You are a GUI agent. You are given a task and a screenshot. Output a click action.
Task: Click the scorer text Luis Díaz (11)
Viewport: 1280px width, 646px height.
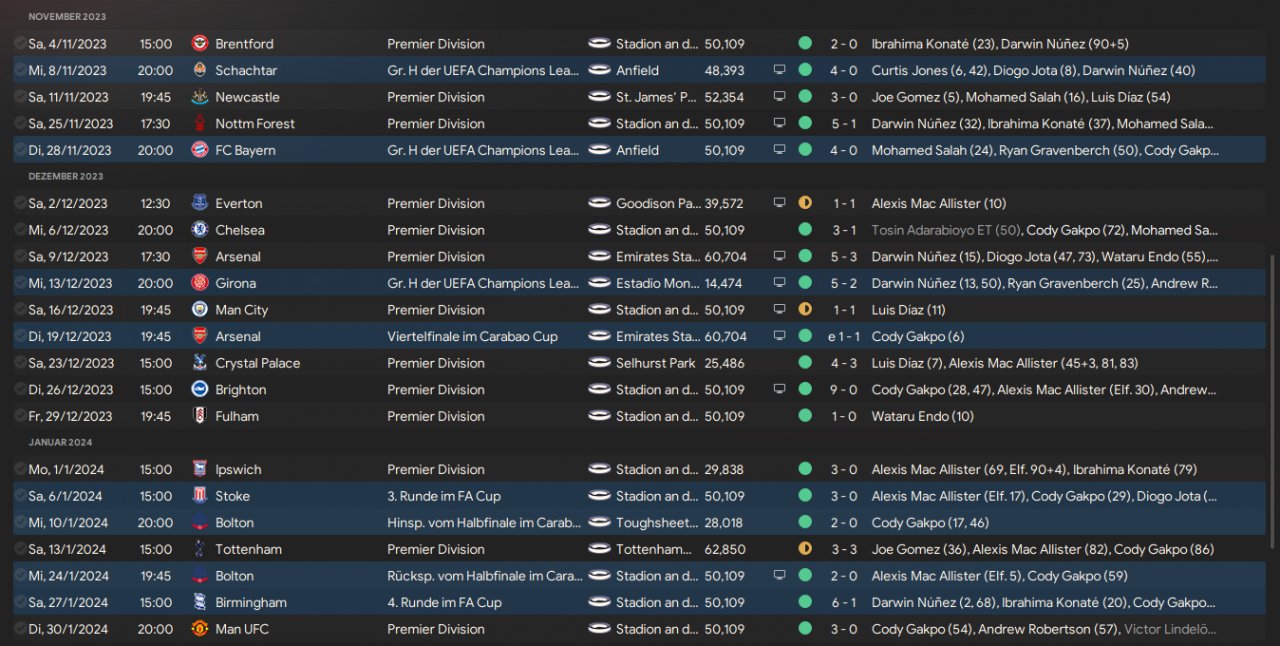(x=908, y=310)
